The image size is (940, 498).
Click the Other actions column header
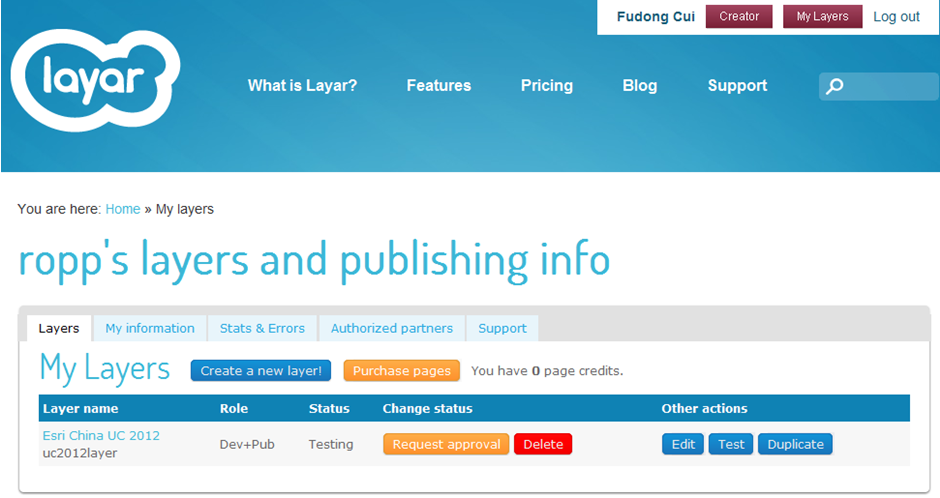tap(704, 409)
